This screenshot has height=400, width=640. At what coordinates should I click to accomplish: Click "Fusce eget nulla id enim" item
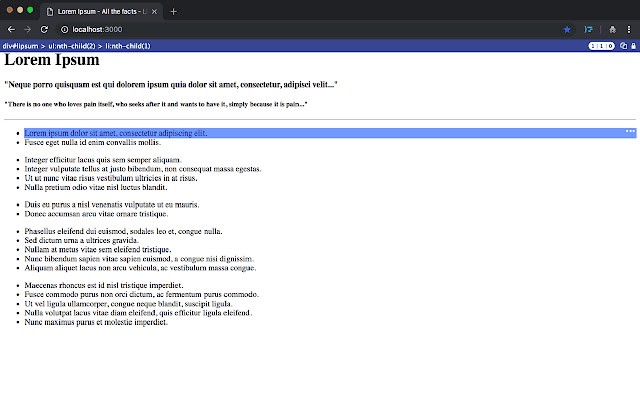click(x=93, y=142)
